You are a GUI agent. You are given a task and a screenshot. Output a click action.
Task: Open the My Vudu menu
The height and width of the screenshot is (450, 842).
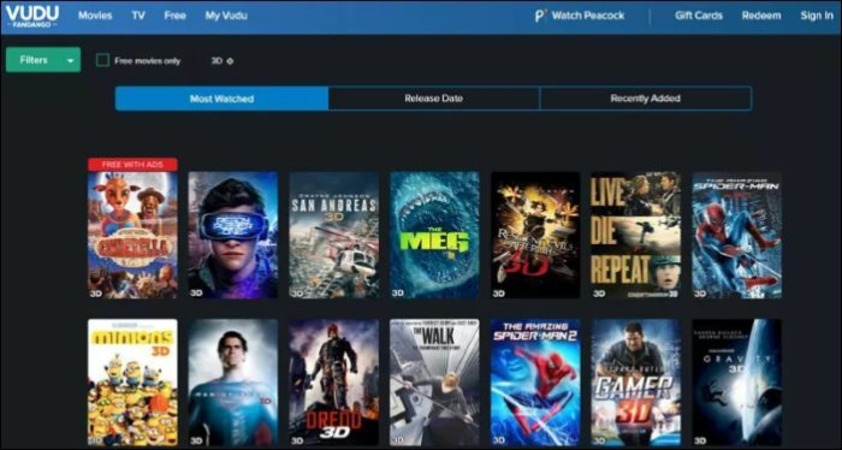[x=226, y=16]
